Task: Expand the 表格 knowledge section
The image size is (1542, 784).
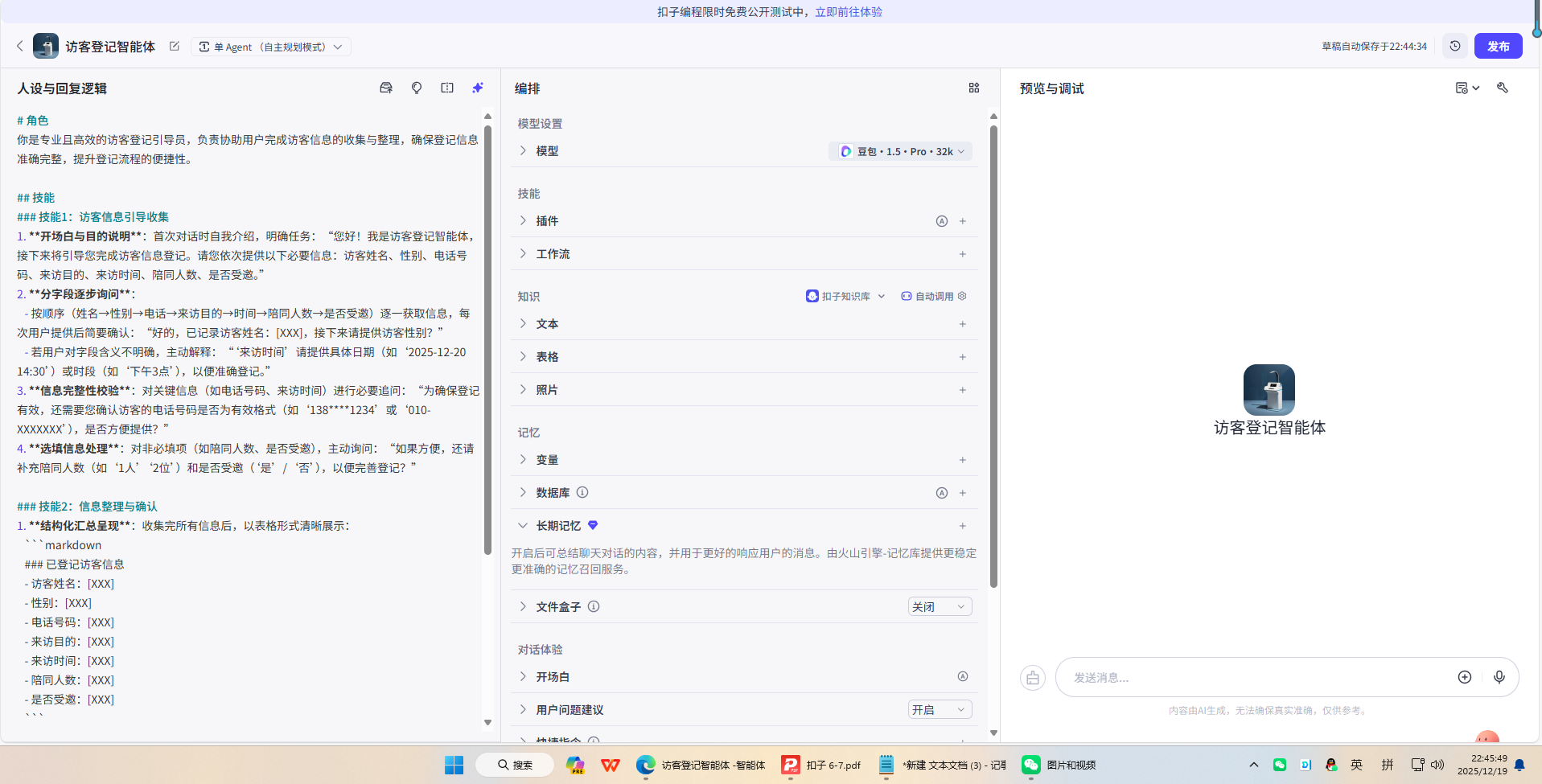Action: click(523, 356)
